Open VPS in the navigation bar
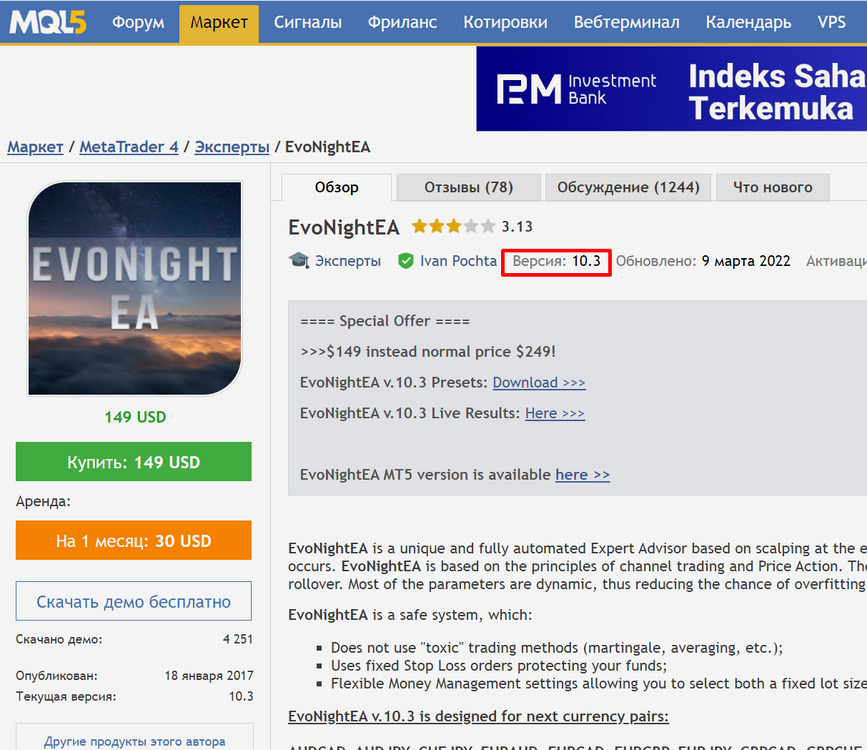The image size is (867, 750). point(832,22)
